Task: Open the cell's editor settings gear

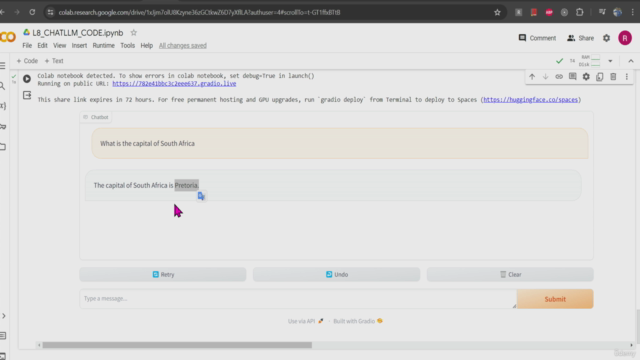Action: coord(586,77)
